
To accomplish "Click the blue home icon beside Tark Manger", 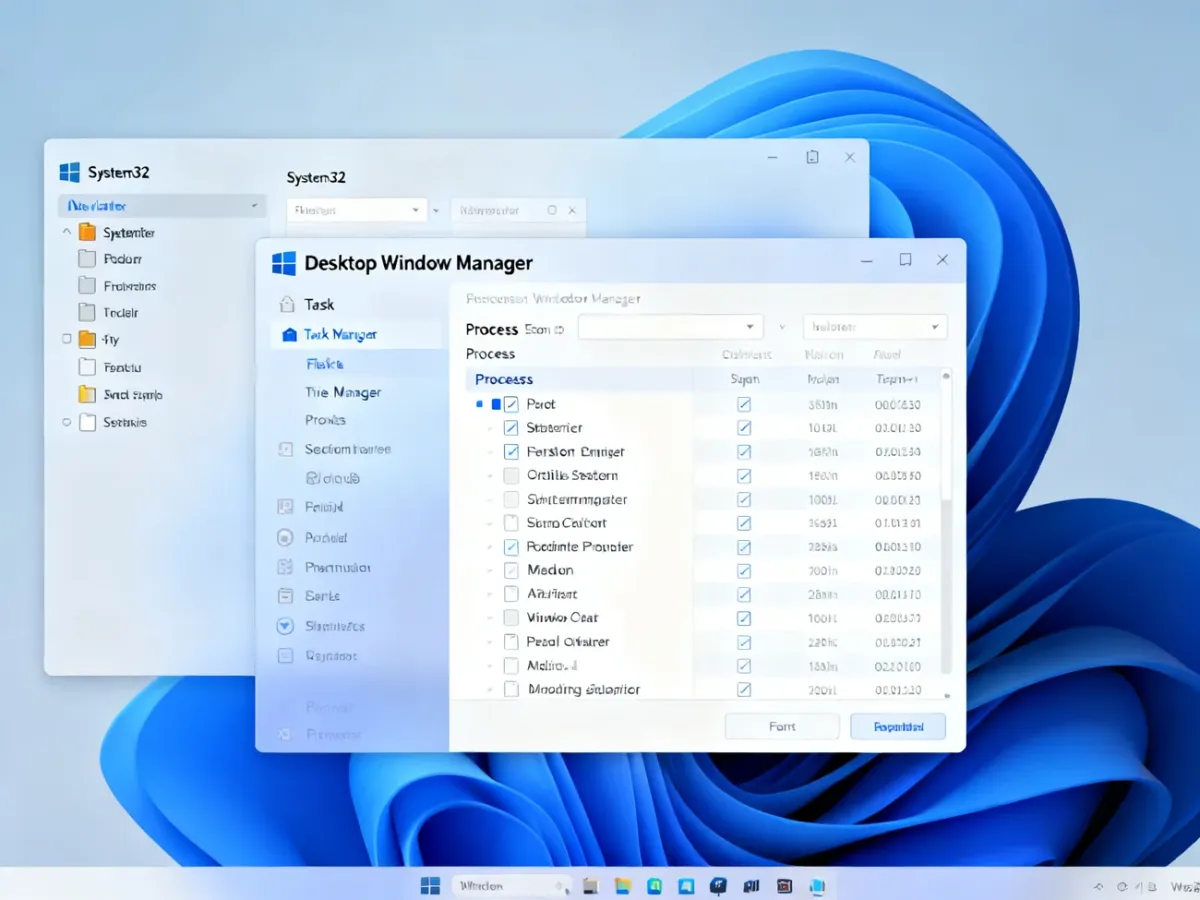I will click(x=289, y=335).
